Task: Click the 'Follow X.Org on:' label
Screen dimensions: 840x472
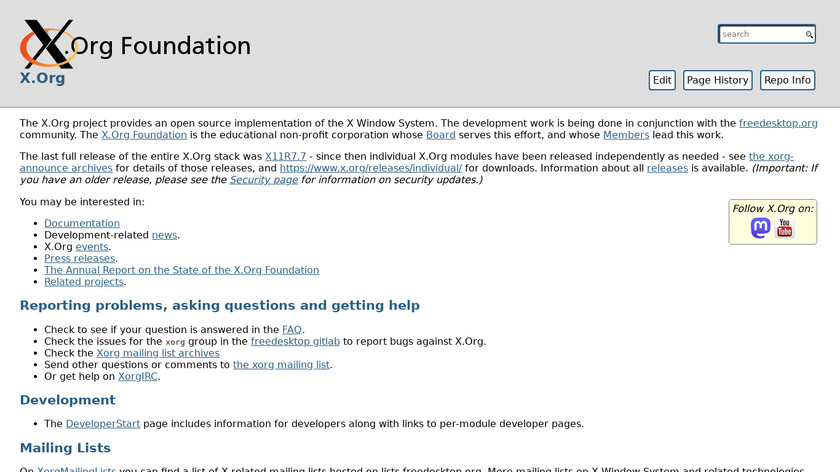Action: [x=772, y=209]
